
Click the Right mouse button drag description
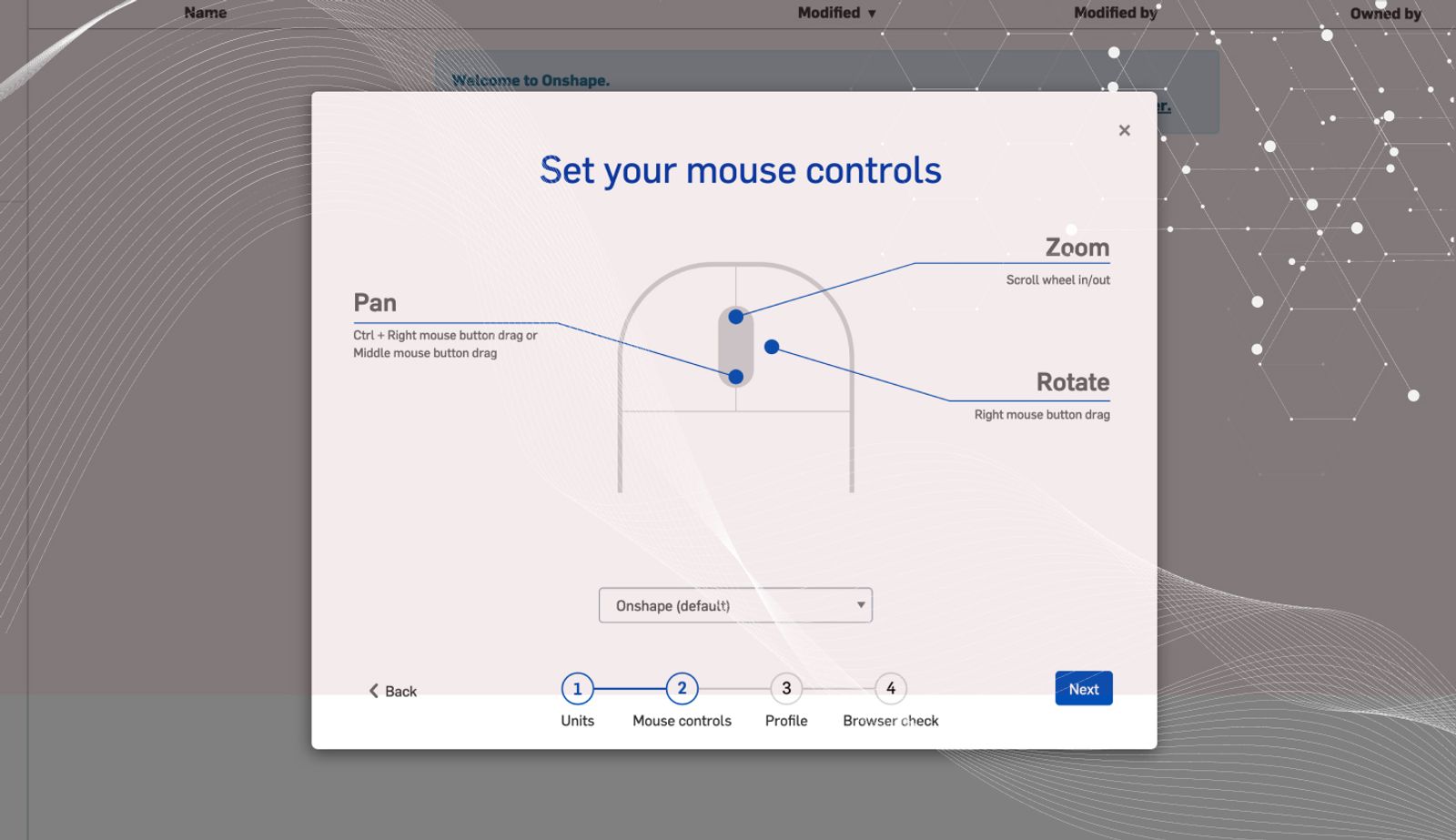[1041, 415]
